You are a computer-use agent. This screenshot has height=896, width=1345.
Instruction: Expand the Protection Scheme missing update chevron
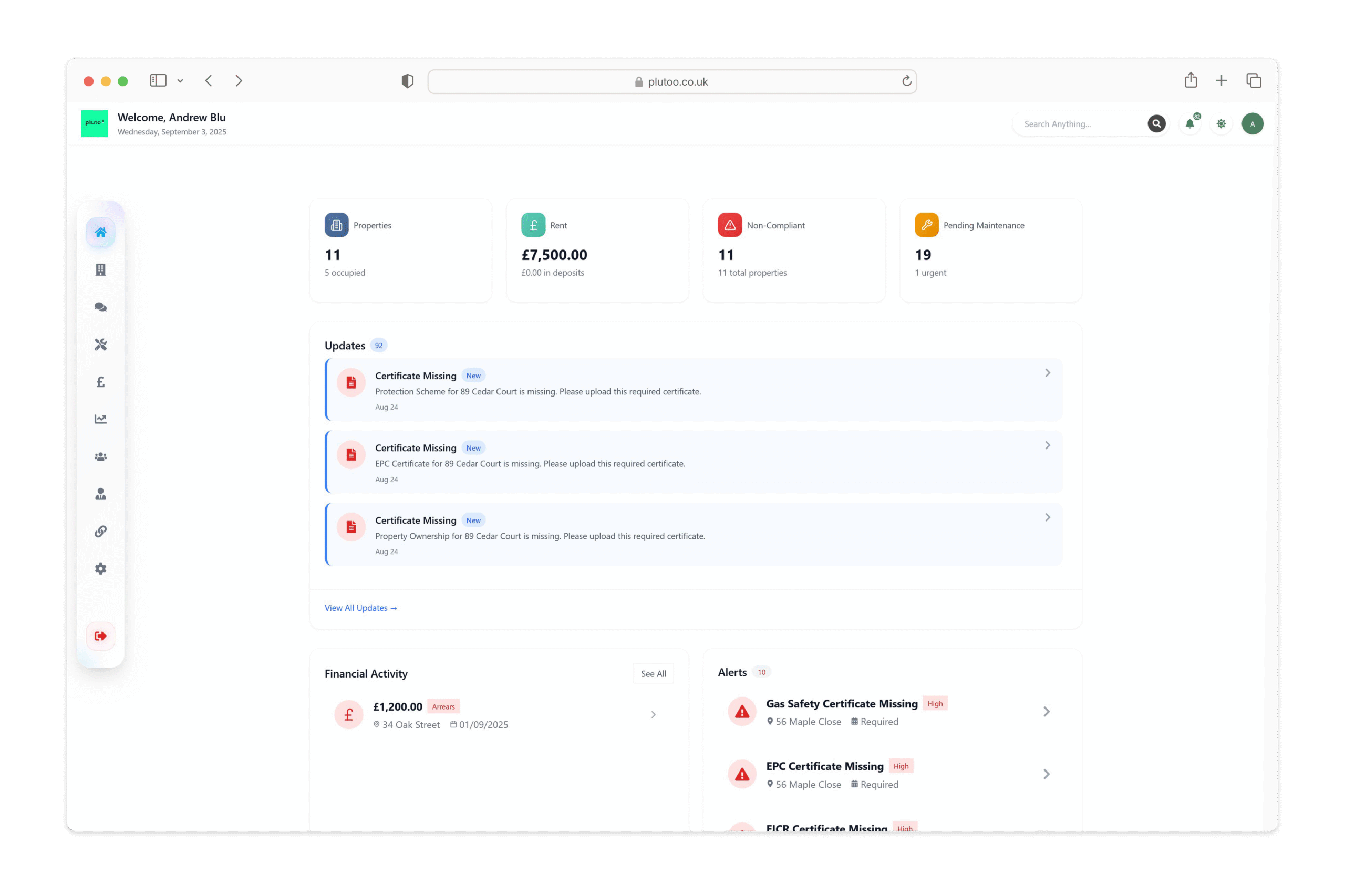click(1047, 373)
